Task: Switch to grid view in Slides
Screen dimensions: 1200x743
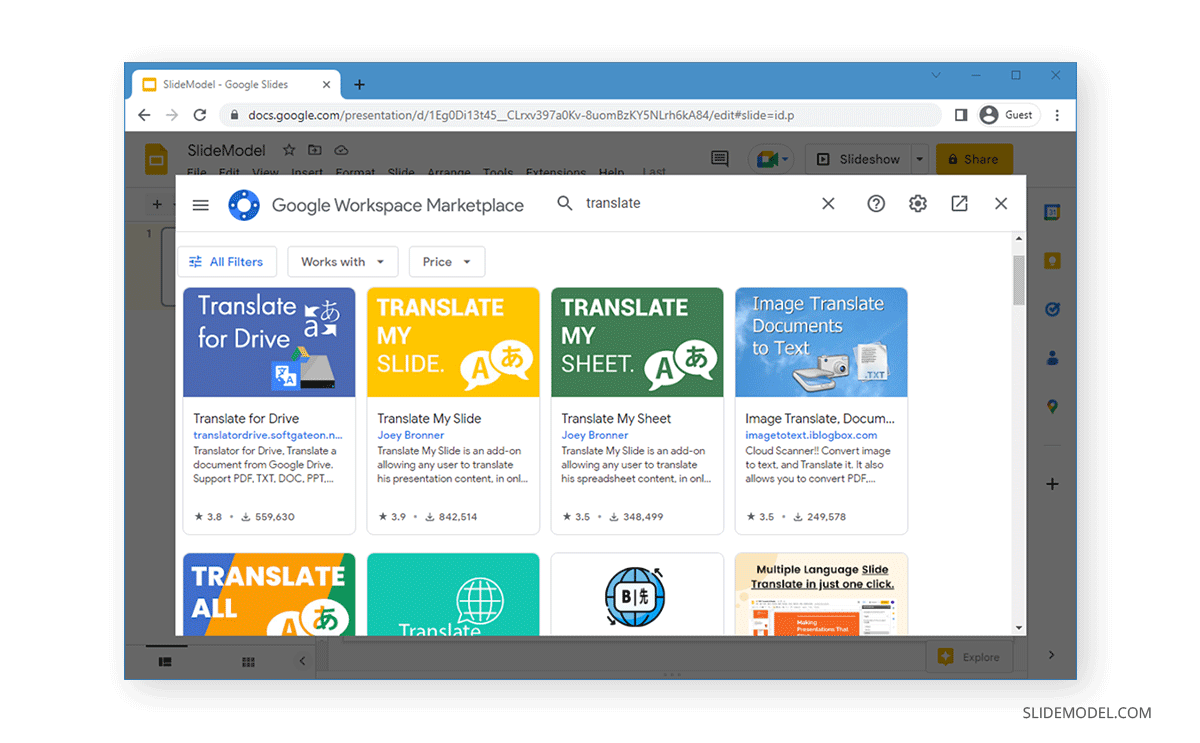Action: 248,661
